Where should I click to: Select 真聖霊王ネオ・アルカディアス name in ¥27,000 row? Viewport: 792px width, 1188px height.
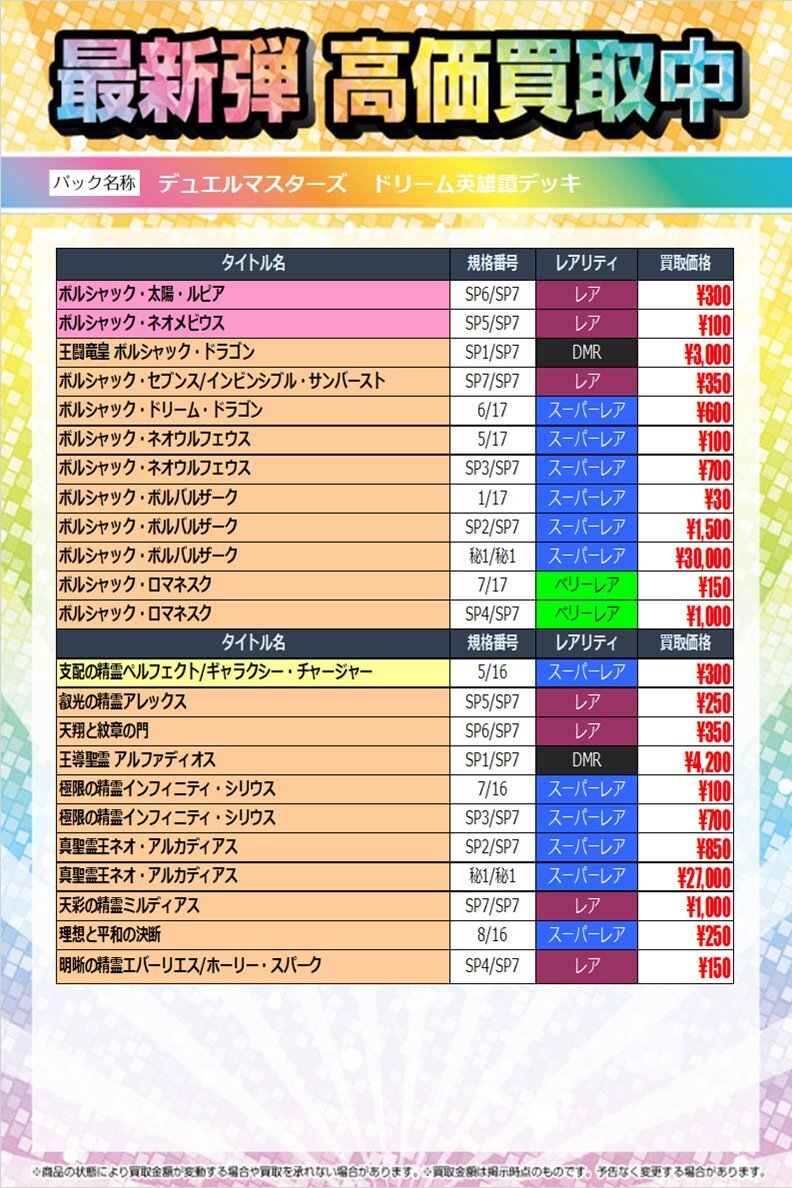(149, 876)
